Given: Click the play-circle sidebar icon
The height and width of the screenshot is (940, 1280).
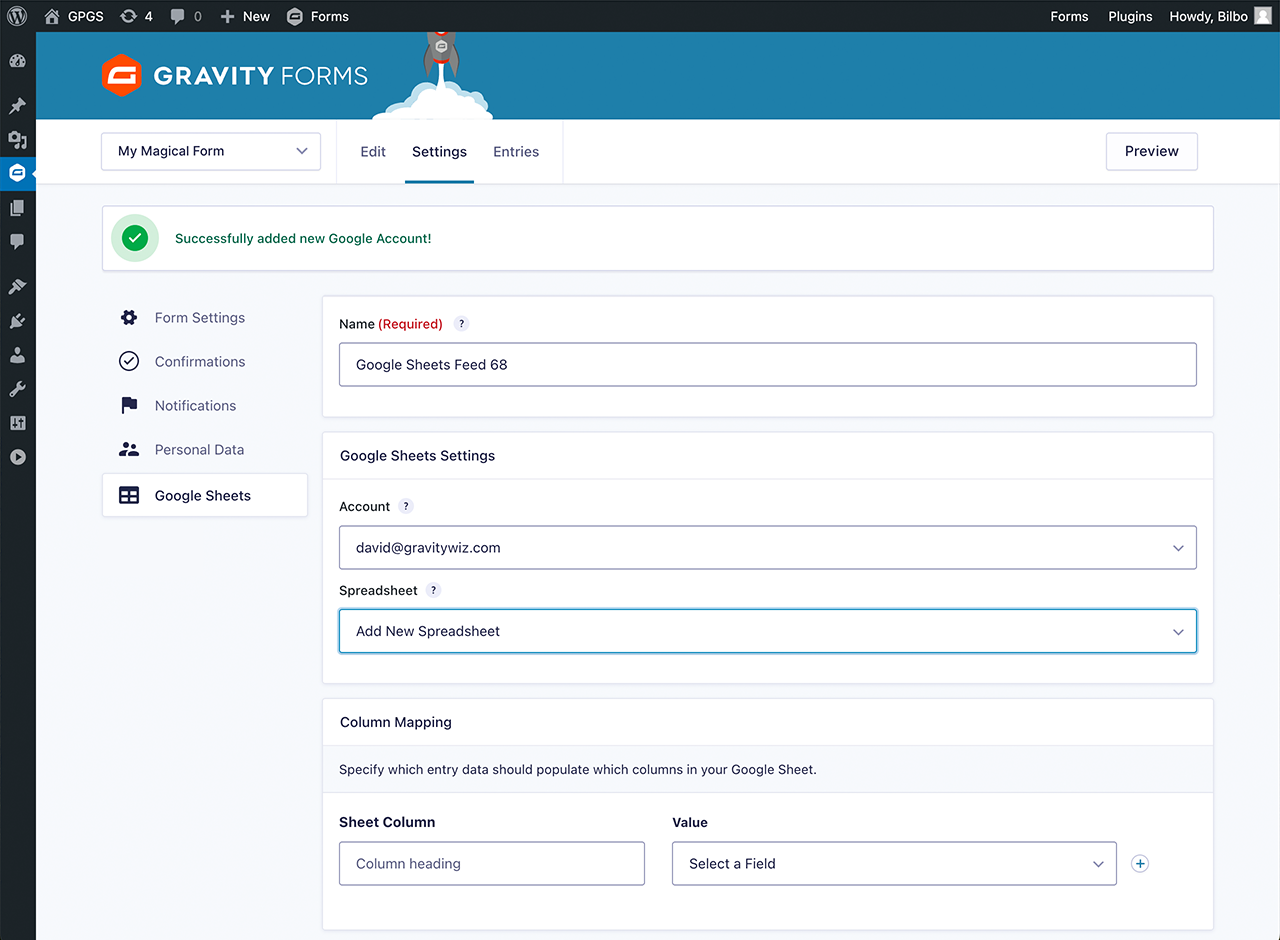Looking at the screenshot, I should pyautogui.click(x=17, y=457).
